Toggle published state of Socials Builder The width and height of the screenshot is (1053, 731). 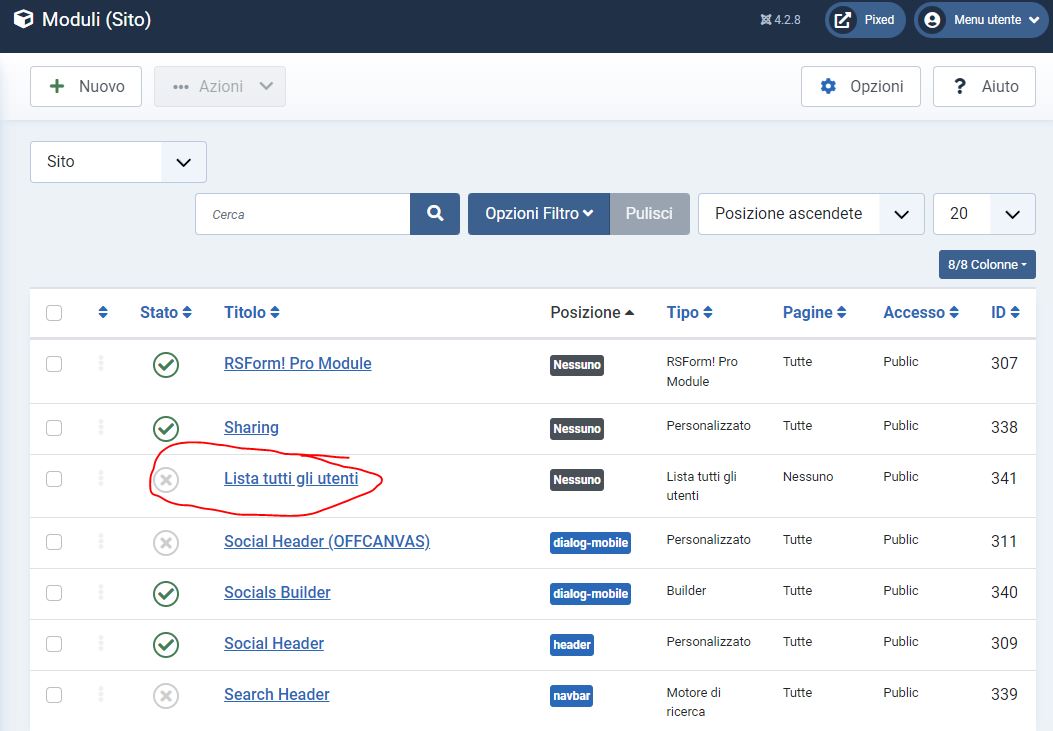[x=166, y=593]
